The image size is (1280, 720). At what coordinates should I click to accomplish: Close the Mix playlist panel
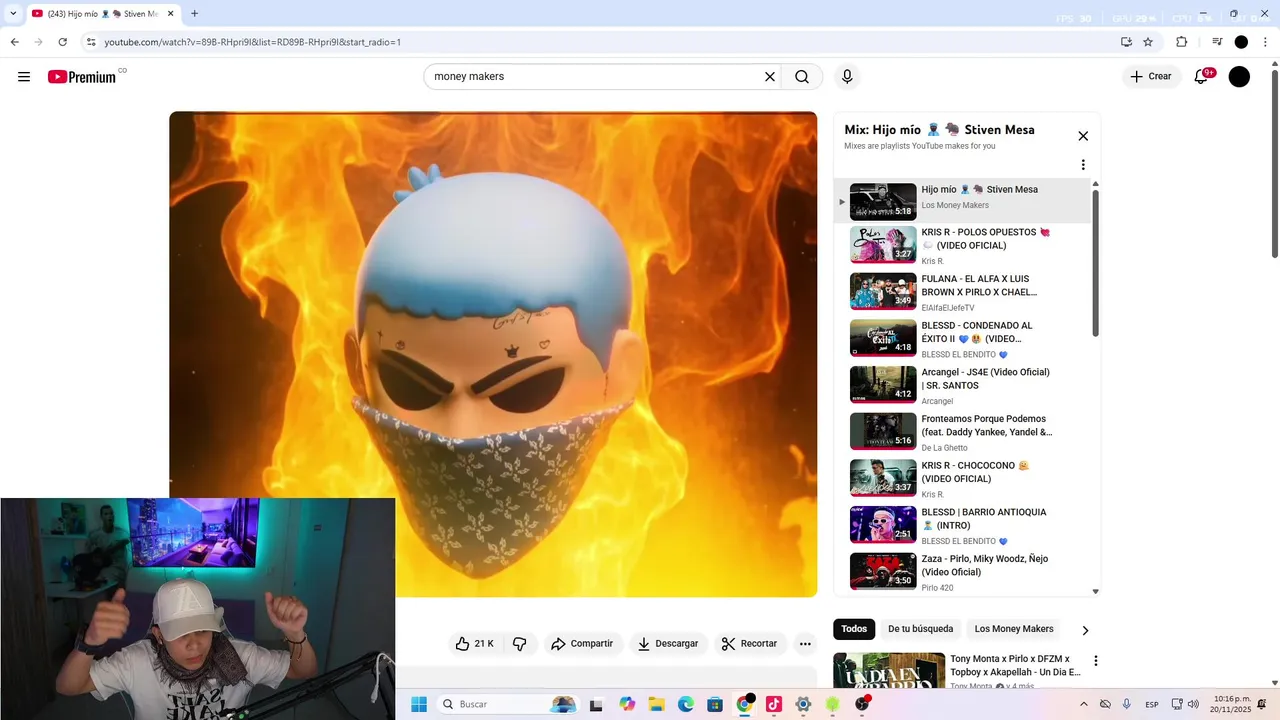pyautogui.click(x=1082, y=136)
